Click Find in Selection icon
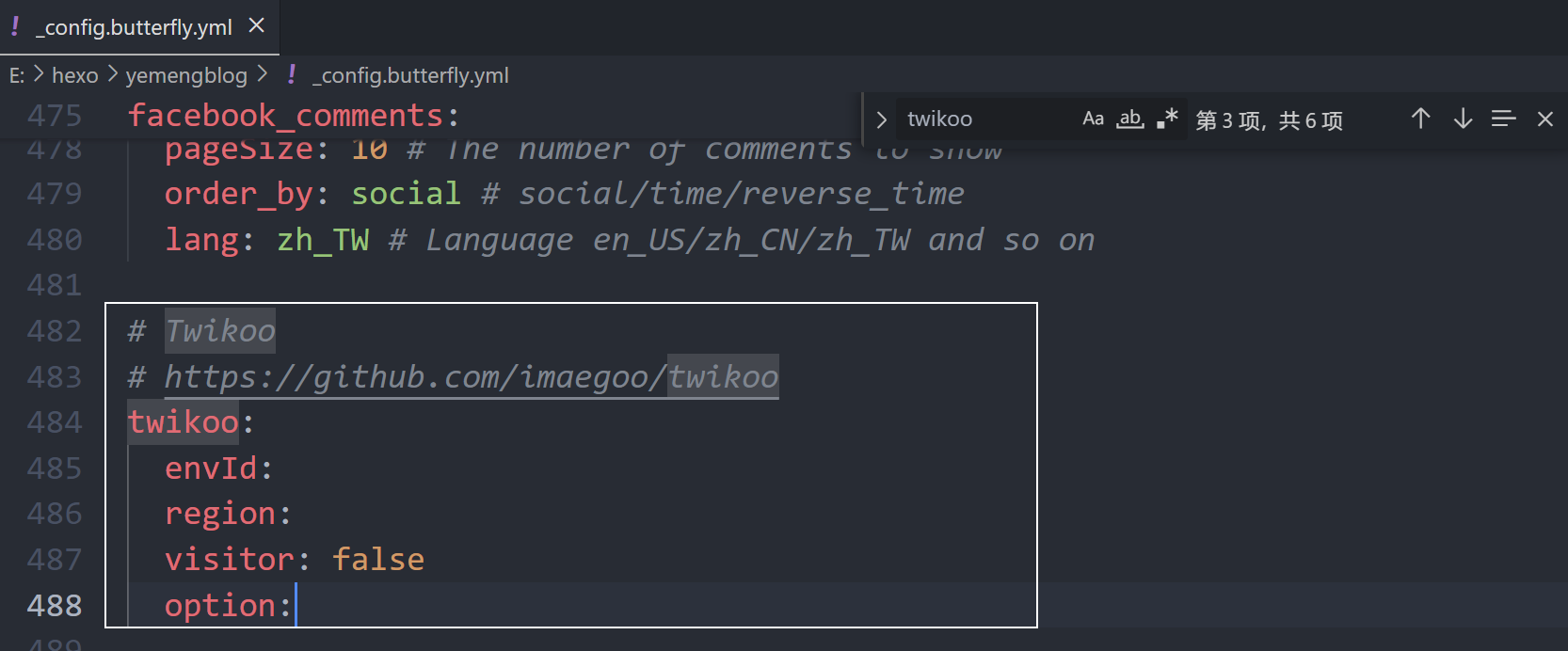The width and height of the screenshot is (1568, 651). tap(1503, 119)
